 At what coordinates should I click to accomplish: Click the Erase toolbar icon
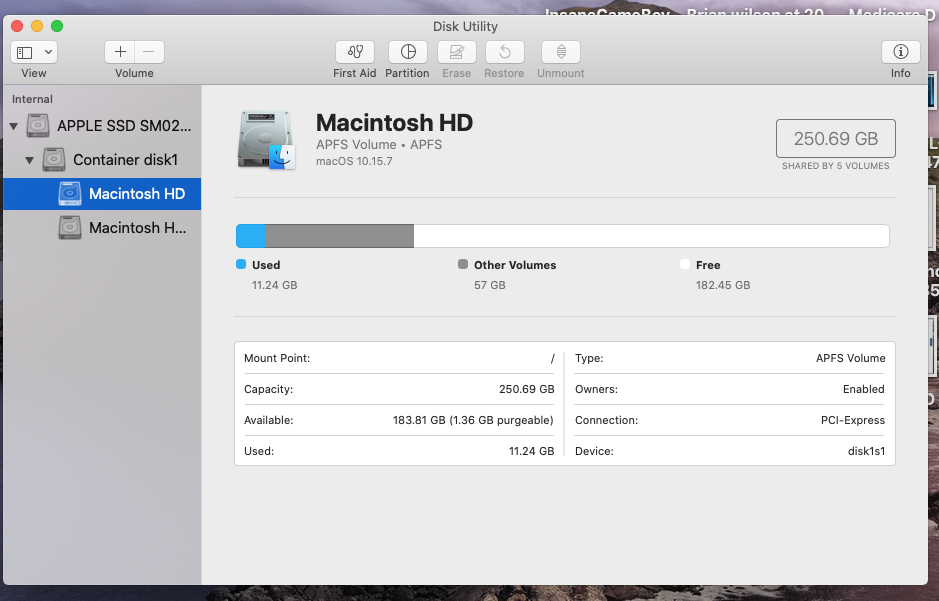click(x=456, y=52)
